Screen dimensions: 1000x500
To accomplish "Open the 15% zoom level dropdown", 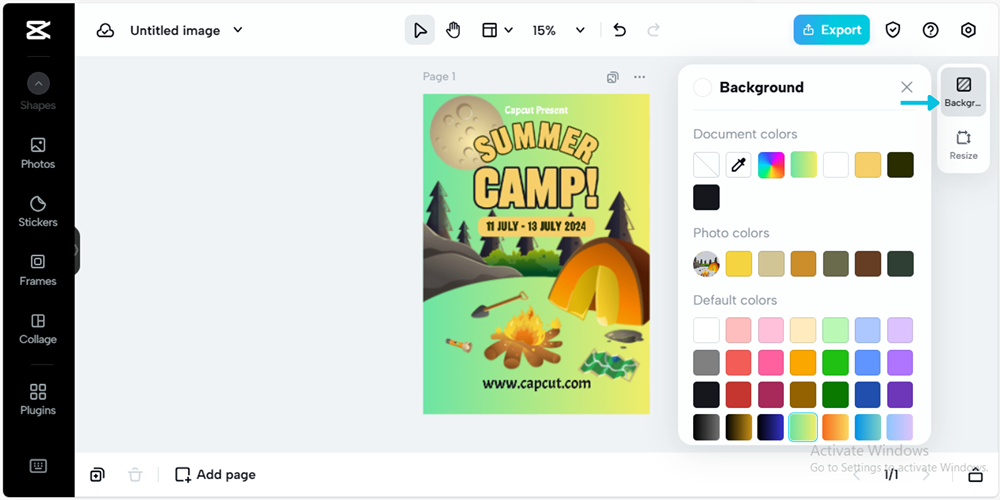I will 558,30.
